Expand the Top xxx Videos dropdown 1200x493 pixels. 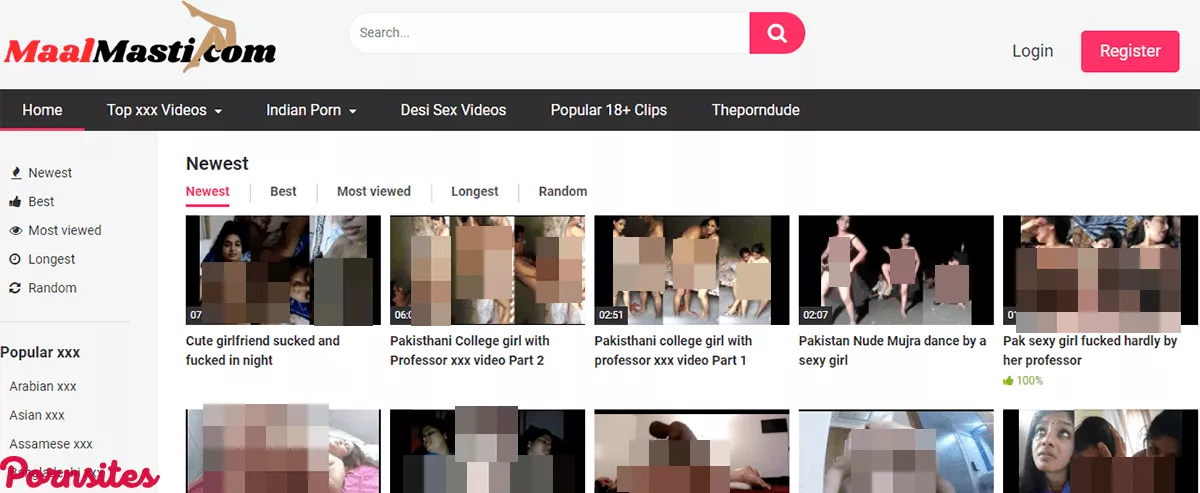[164, 110]
